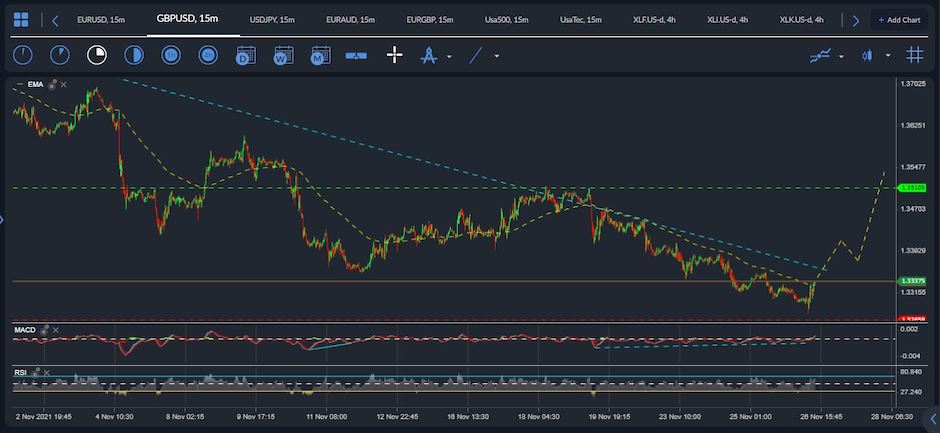Choose the weekly (W) calendar timeframe

(x=284, y=55)
